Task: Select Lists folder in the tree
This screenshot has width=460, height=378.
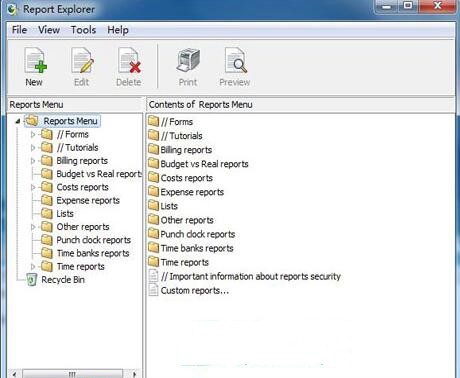Action: click(65, 214)
